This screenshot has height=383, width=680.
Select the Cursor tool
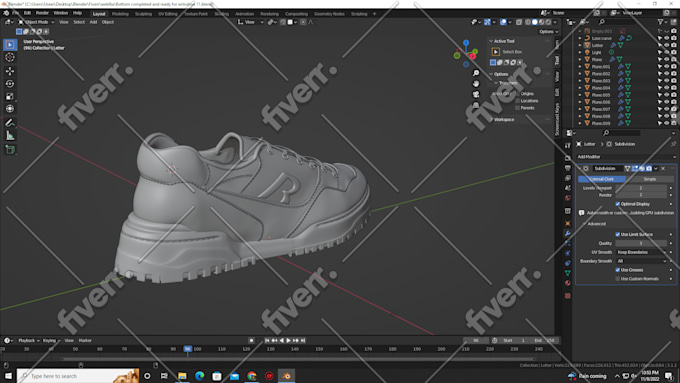pos(10,57)
